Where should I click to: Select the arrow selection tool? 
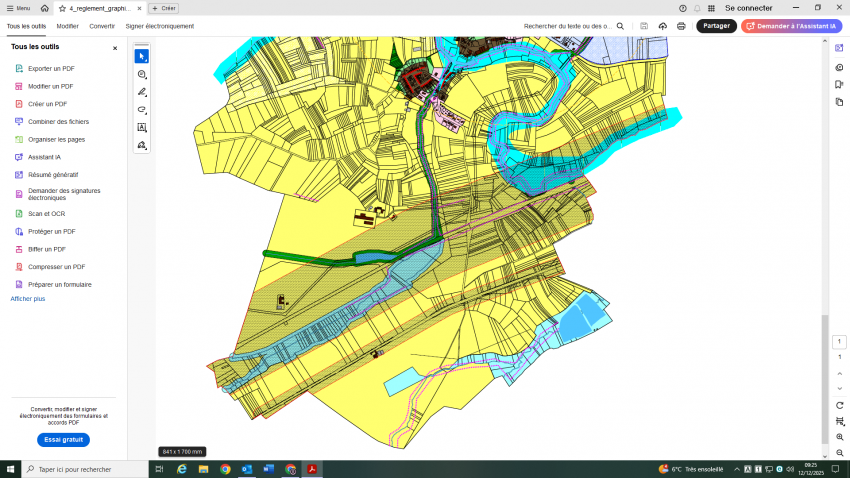coord(142,56)
